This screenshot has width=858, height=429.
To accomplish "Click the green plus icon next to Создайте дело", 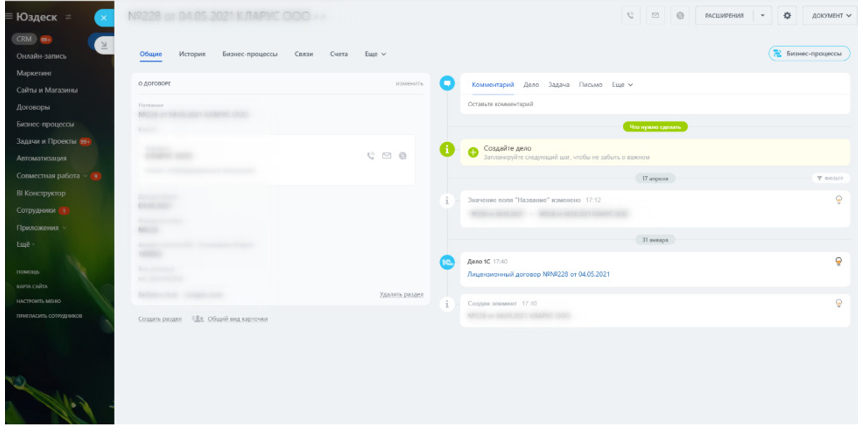I will pyautogui.click(x=473, y=152).
